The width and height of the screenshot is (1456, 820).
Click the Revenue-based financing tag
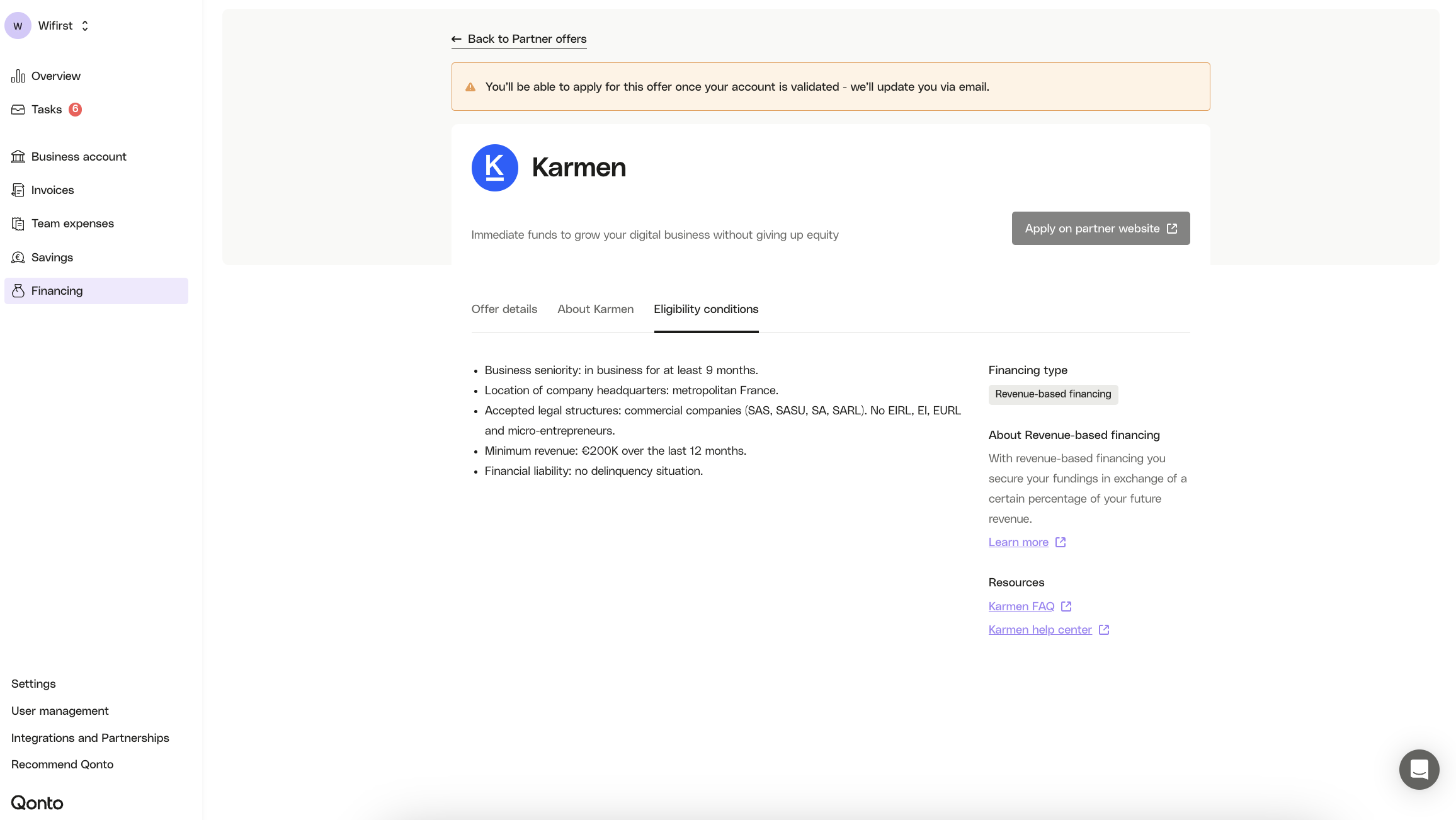[x=1053, y=394]
